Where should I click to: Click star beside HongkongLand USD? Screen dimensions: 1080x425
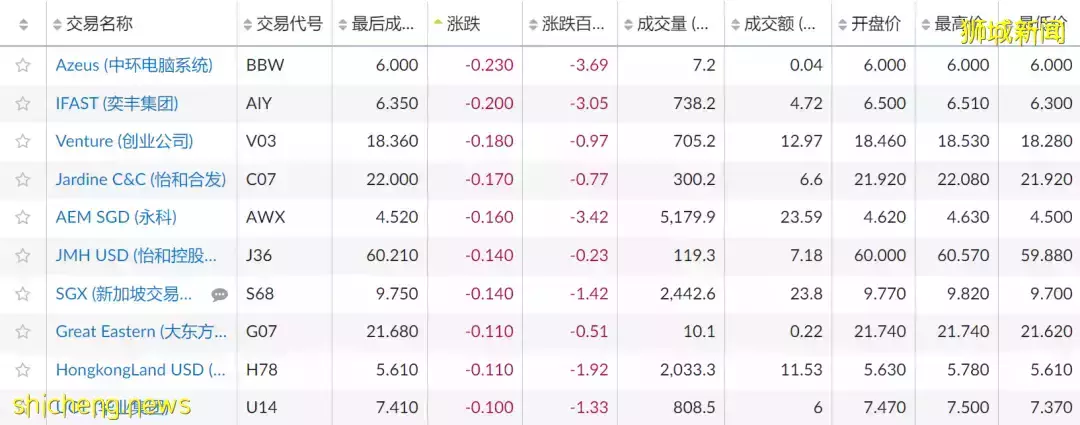click(x=23, y=370)
